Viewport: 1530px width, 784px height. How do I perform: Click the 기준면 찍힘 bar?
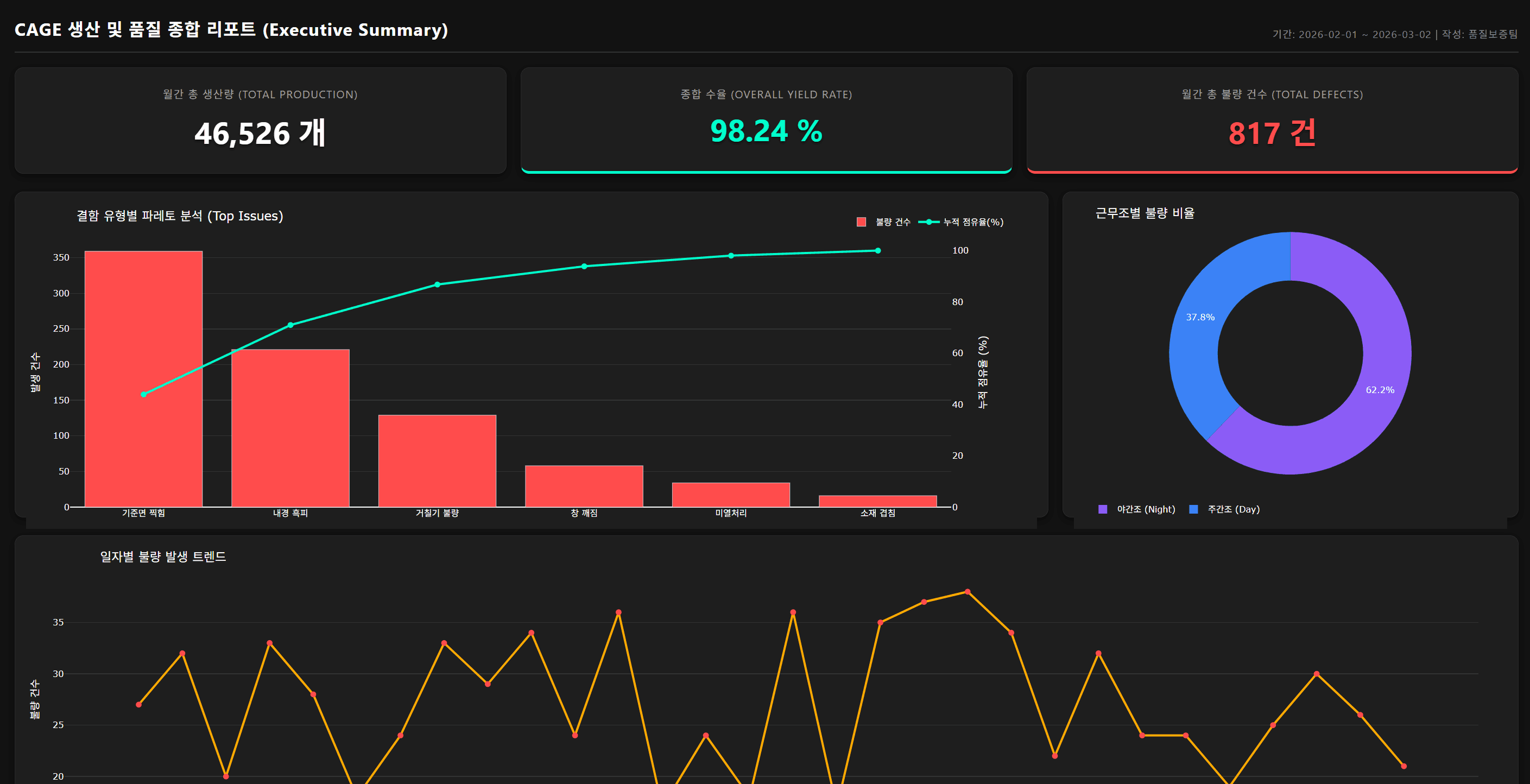click(144, 379)
